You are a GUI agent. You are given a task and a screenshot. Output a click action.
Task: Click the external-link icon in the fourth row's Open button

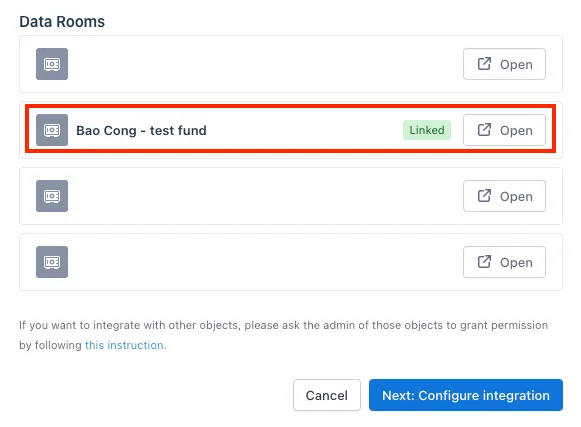(x=484, y=262)
